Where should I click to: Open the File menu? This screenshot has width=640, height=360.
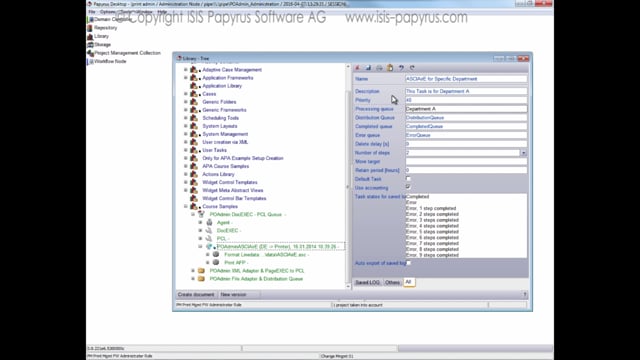92,12
